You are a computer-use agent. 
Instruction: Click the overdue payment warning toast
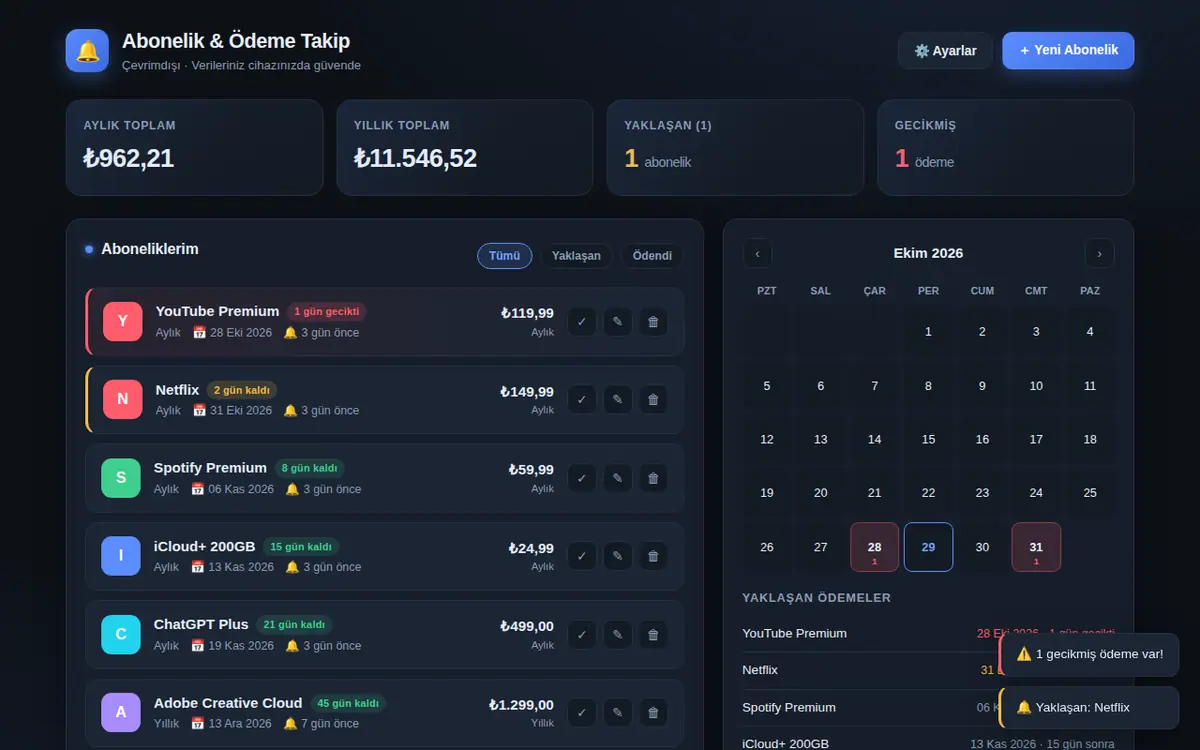tap(1089, 654)
